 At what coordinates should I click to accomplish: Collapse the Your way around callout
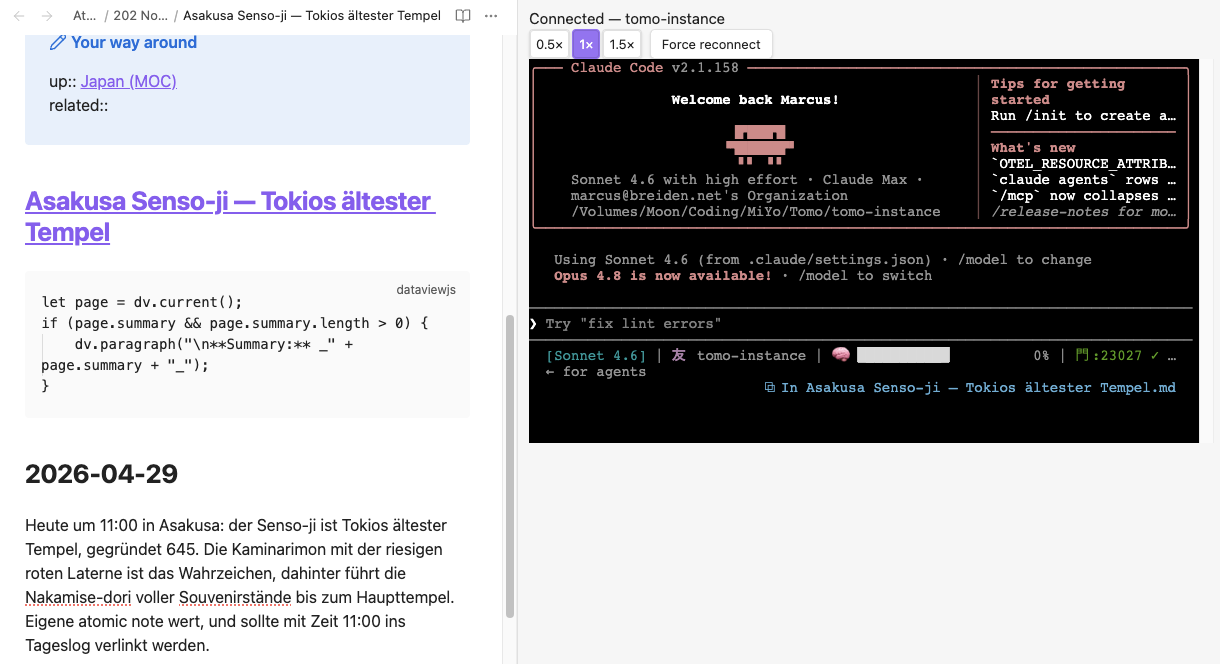[x=134, y=42]
